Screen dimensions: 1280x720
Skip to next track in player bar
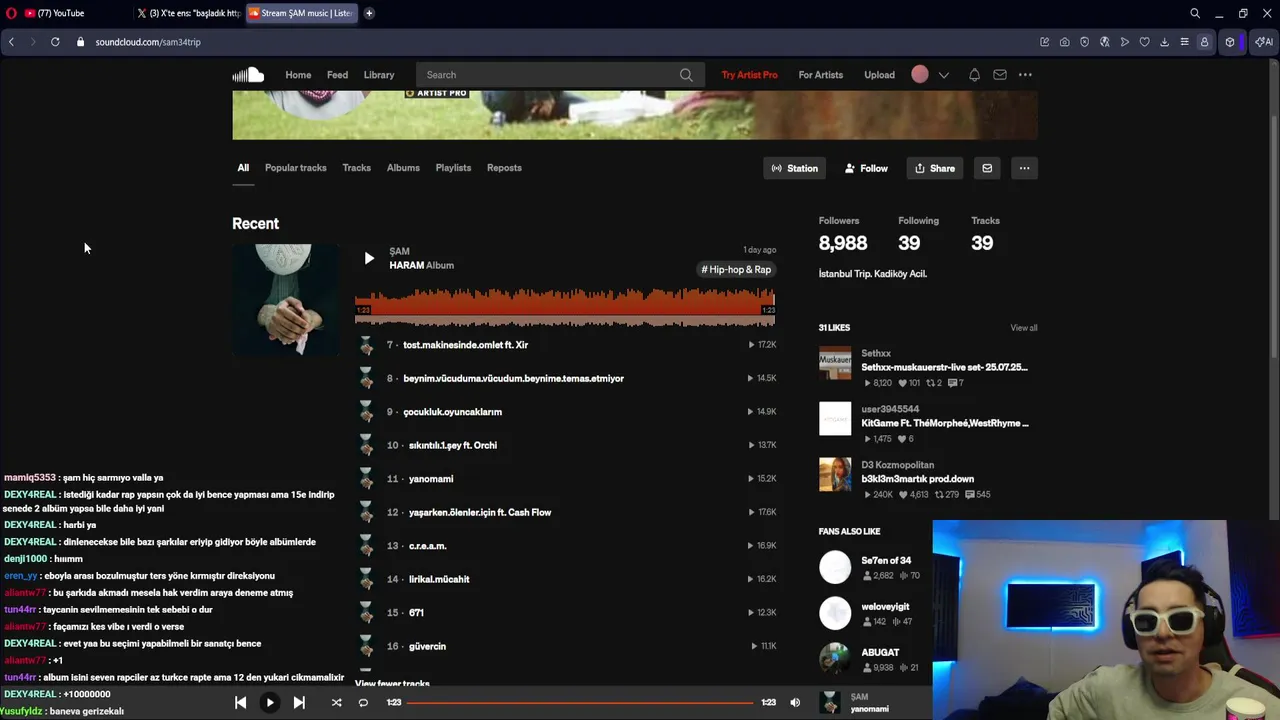pos(299,703)
